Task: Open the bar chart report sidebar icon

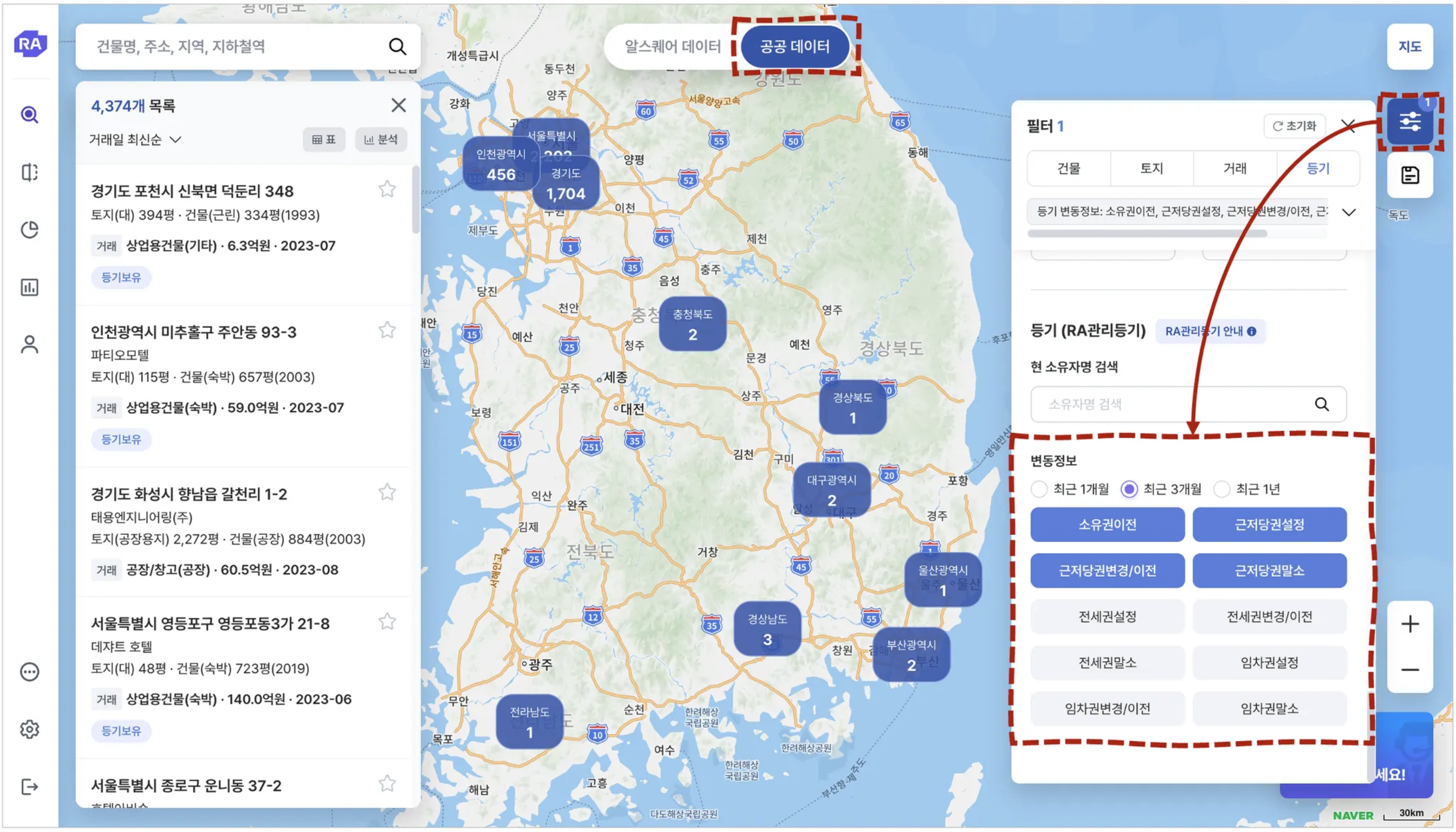Action: [x=30, y=287]
